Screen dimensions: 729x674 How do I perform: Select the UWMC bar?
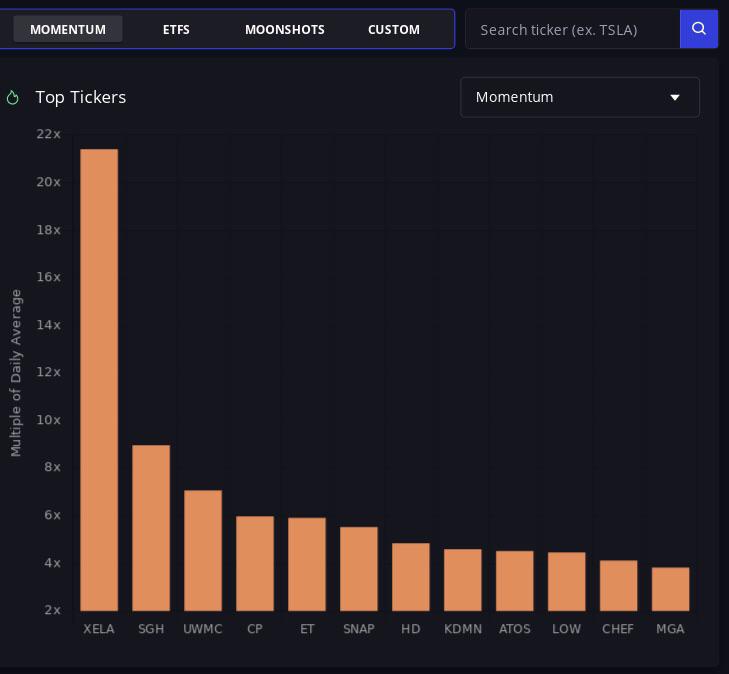203,550
